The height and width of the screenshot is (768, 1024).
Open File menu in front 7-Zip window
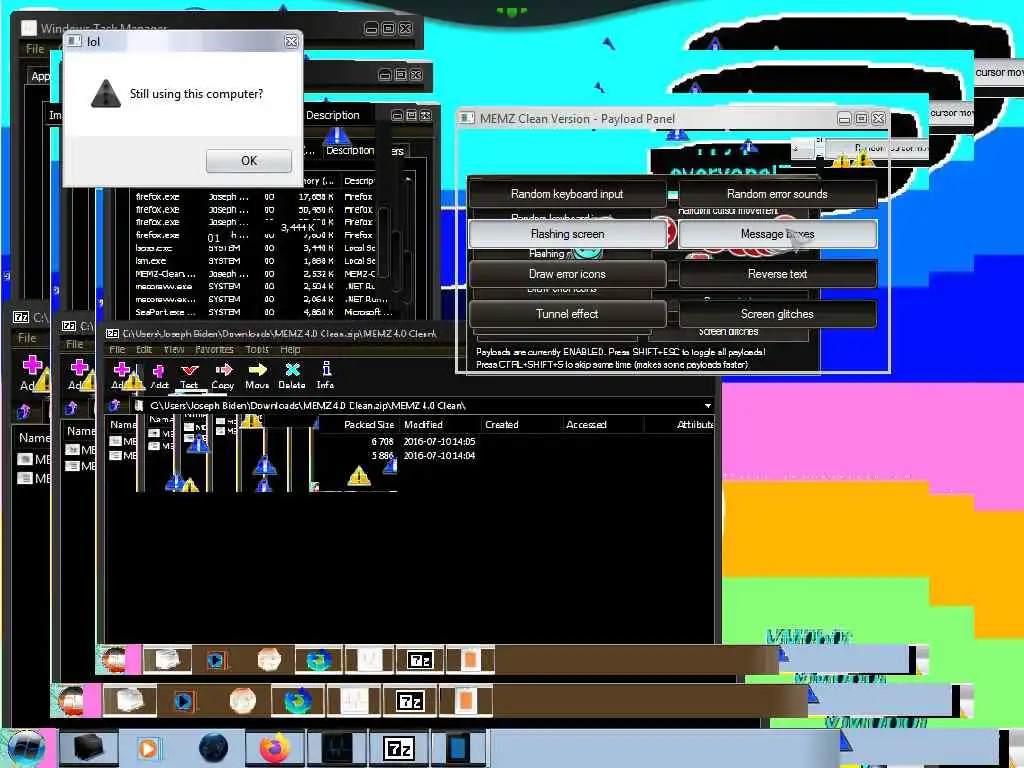[118, 349]
